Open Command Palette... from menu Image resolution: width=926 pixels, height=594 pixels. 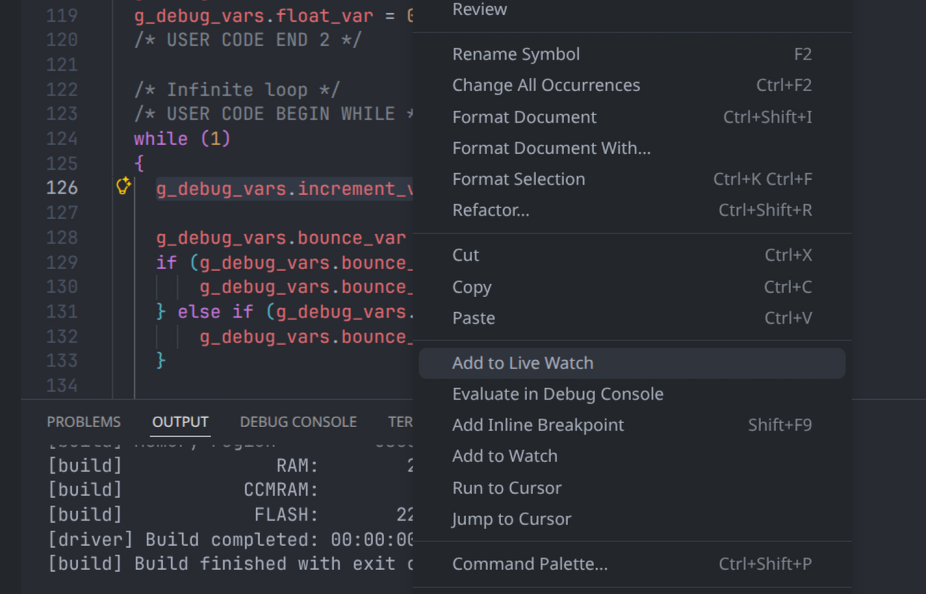(x=632, y=564)
